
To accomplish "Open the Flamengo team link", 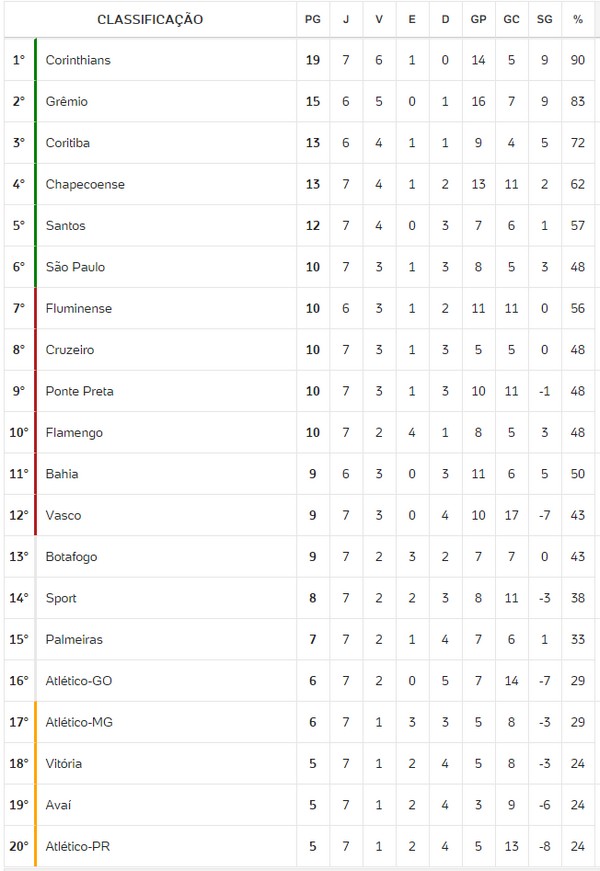I will (x=74, y=433).
